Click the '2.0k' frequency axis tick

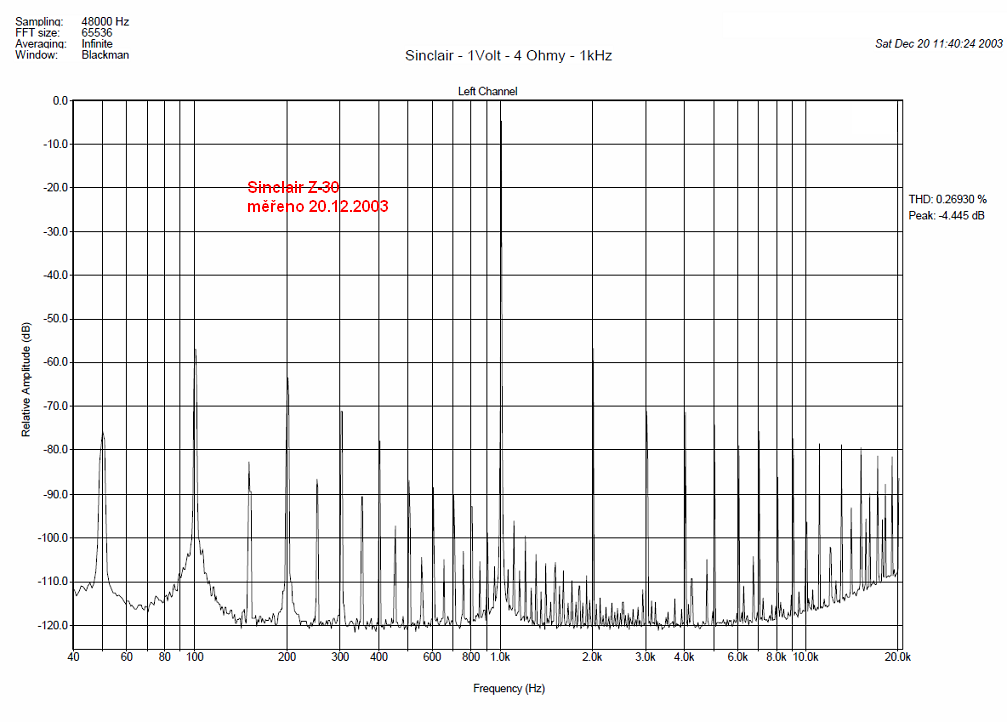pos(592,657)
